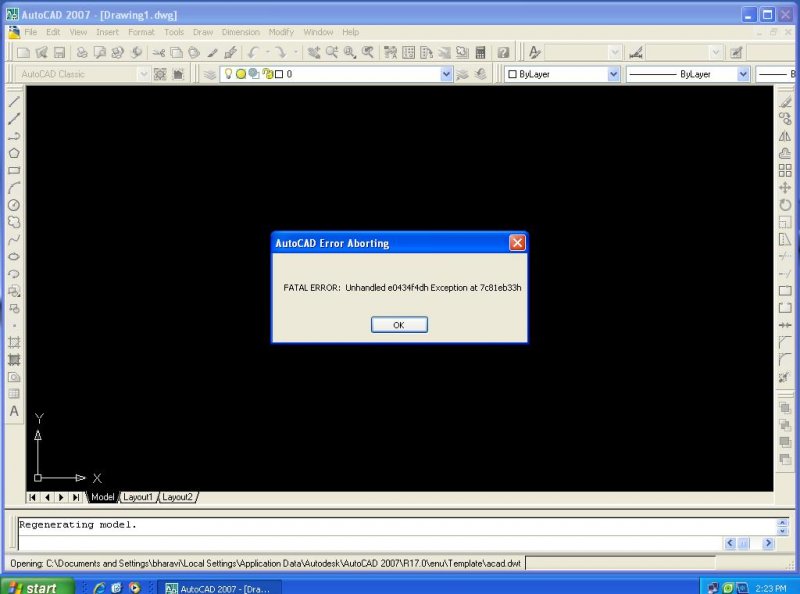The width and height of the screenshot is (800, 594).
Task: Expand the layer list dropdown
Action: (446, 75)
